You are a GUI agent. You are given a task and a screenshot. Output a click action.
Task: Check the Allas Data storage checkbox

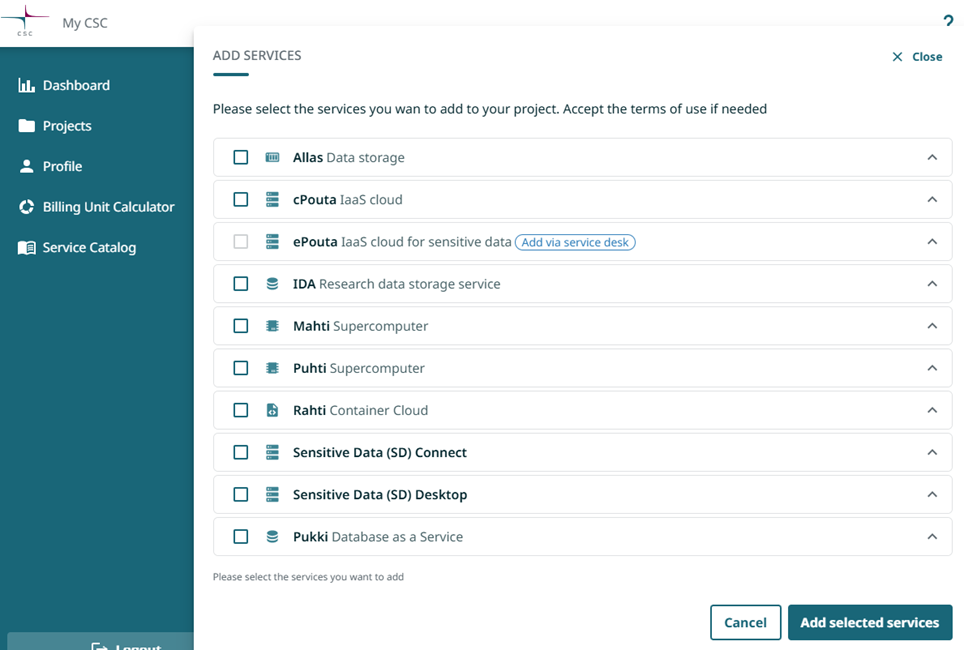point(241,157)
